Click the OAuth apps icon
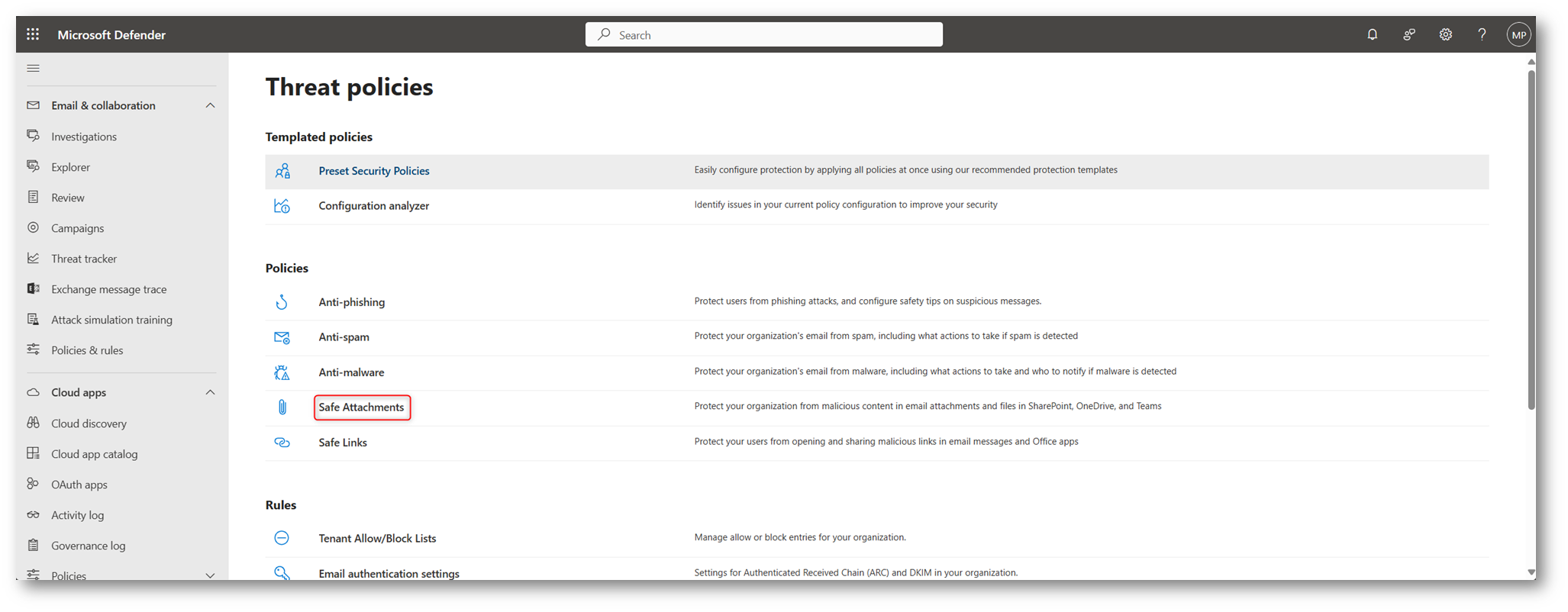This screenshot has height=612, width=1568. point(33,484)
